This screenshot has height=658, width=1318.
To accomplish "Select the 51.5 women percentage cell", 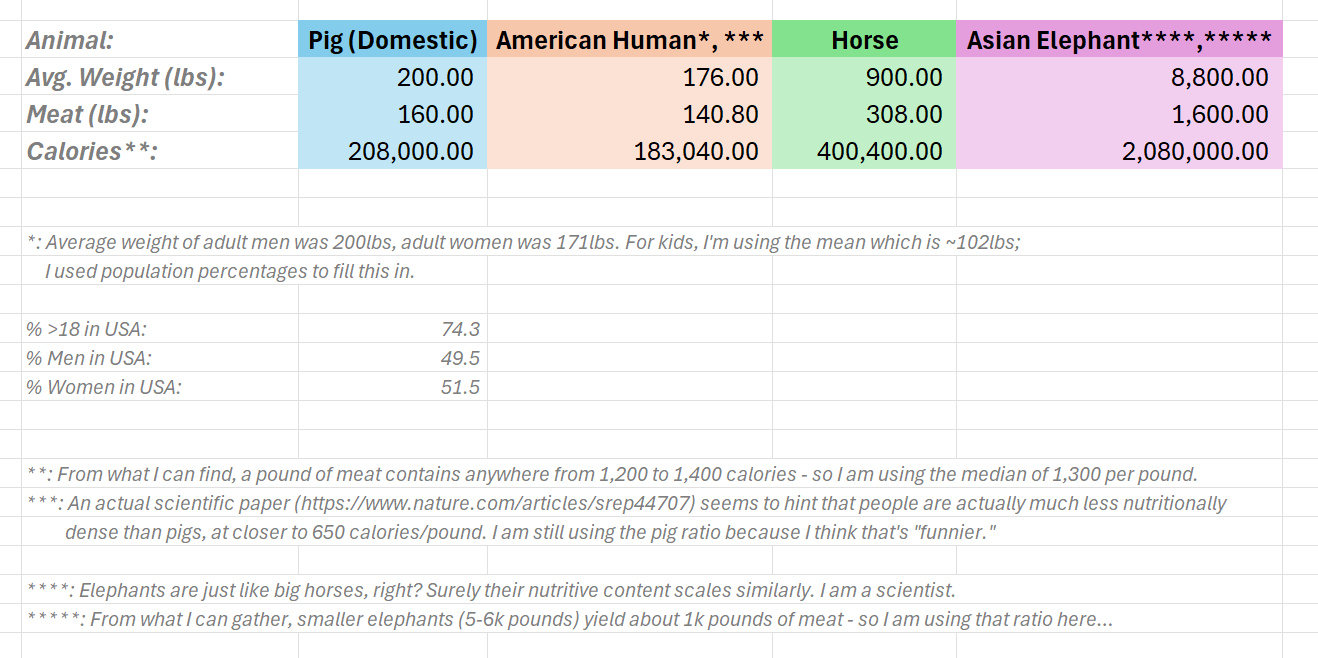I will tap(392, 387).
